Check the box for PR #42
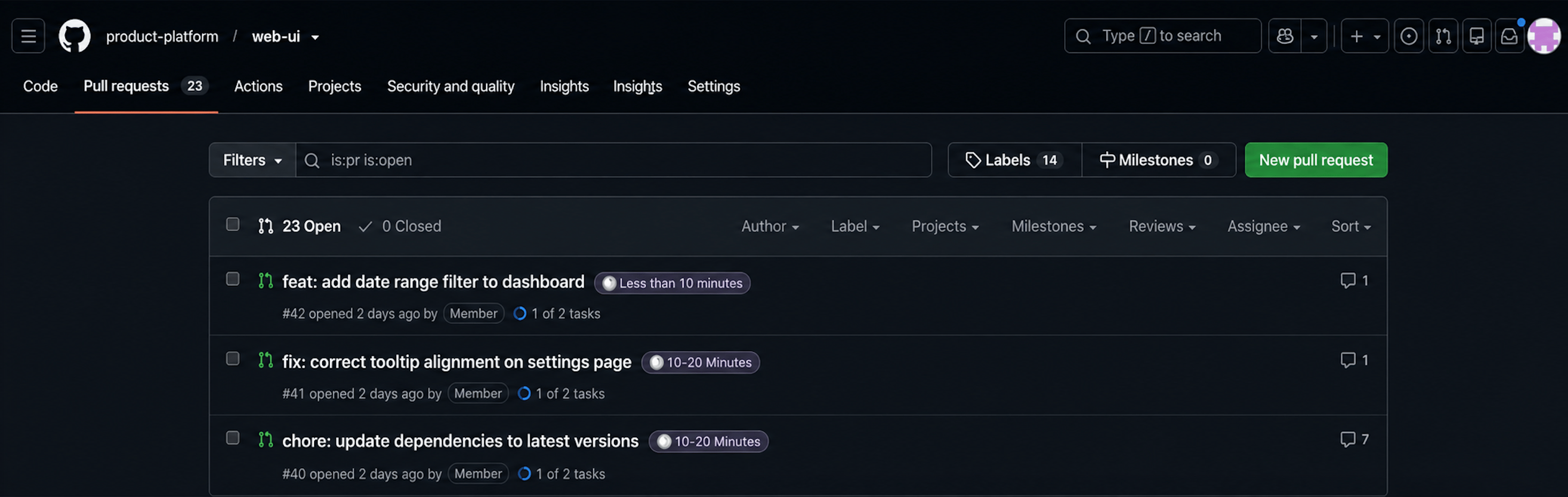The height and width of the screenshot is (497, 1568). click(232, 279)
